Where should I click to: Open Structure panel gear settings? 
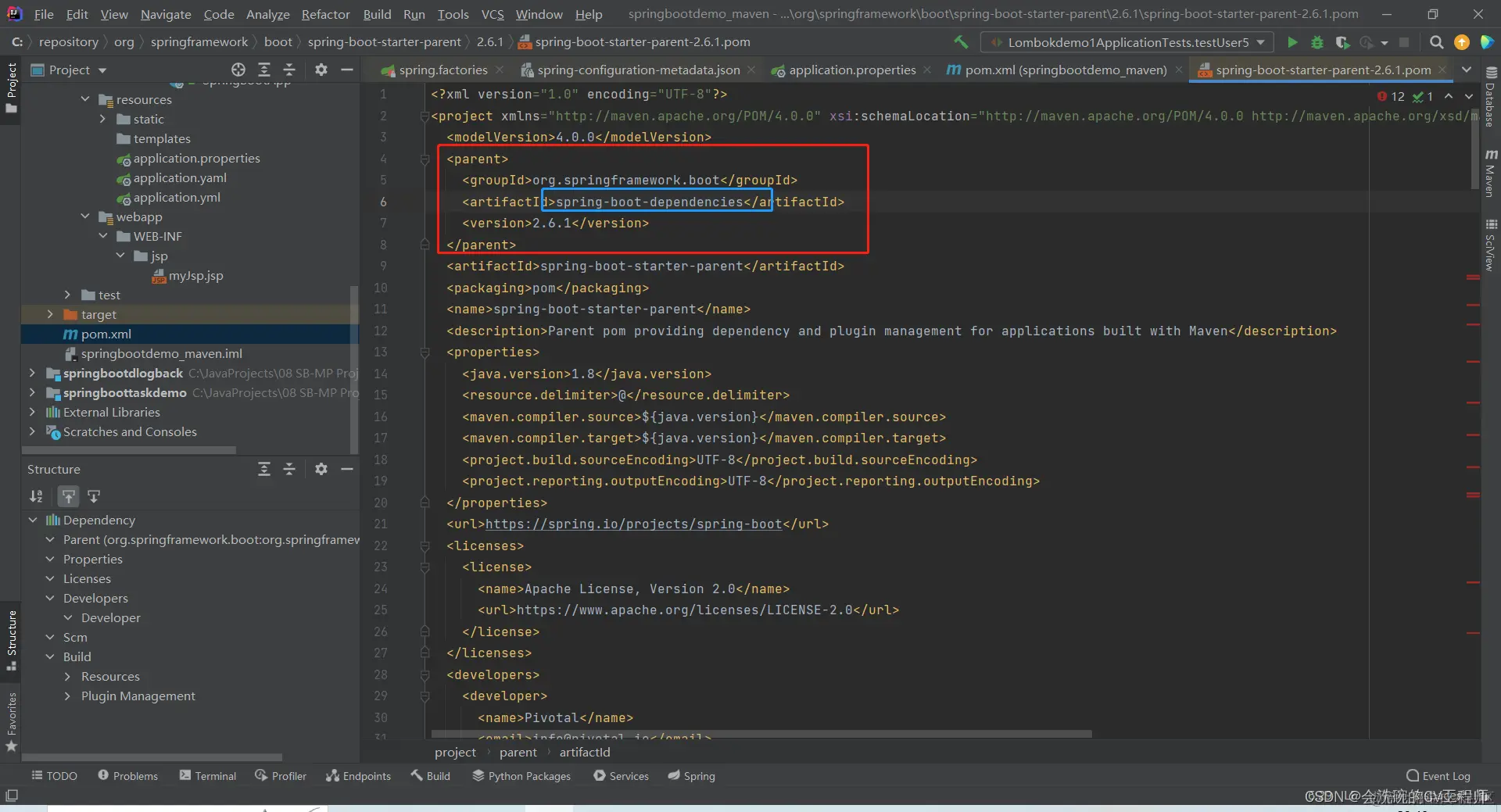(x=321, y=469)
